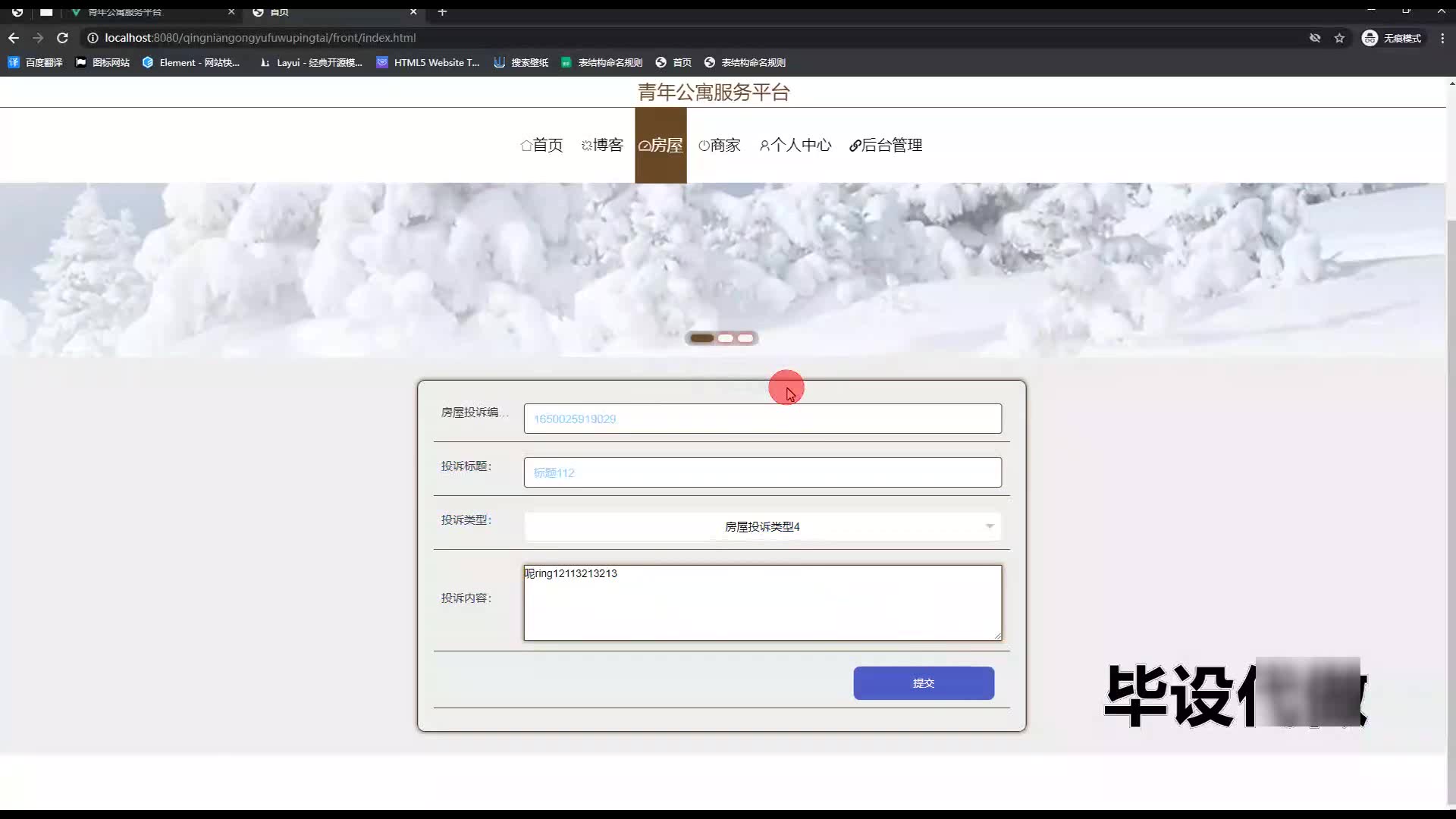The image size is (1456, 819).
Task: Open the 个人中心 nav menu
Action: [x=795, y=145]
